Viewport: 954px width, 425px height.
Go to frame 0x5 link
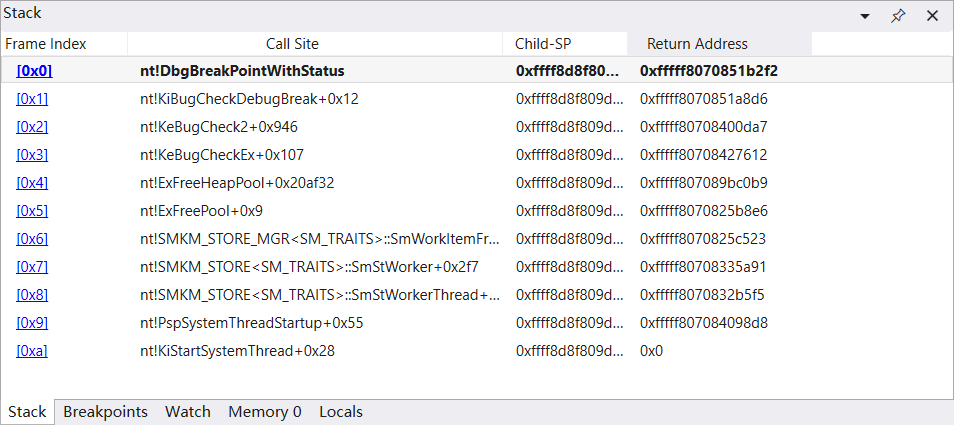(x=32, y=211)
